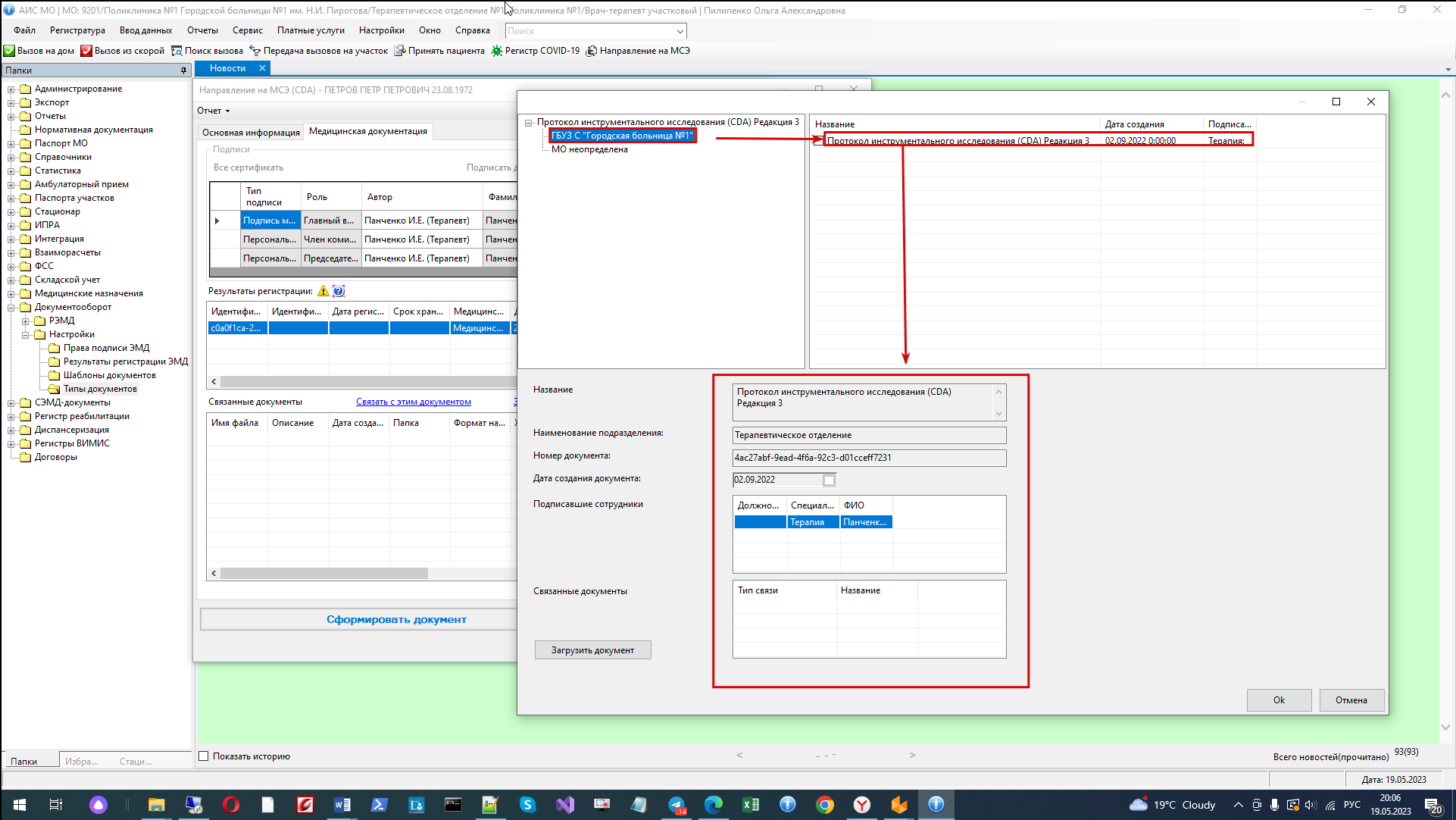Click the Принять пациента toolbar icon
This screenshot has height=820, width=1456.
[400, 51]
